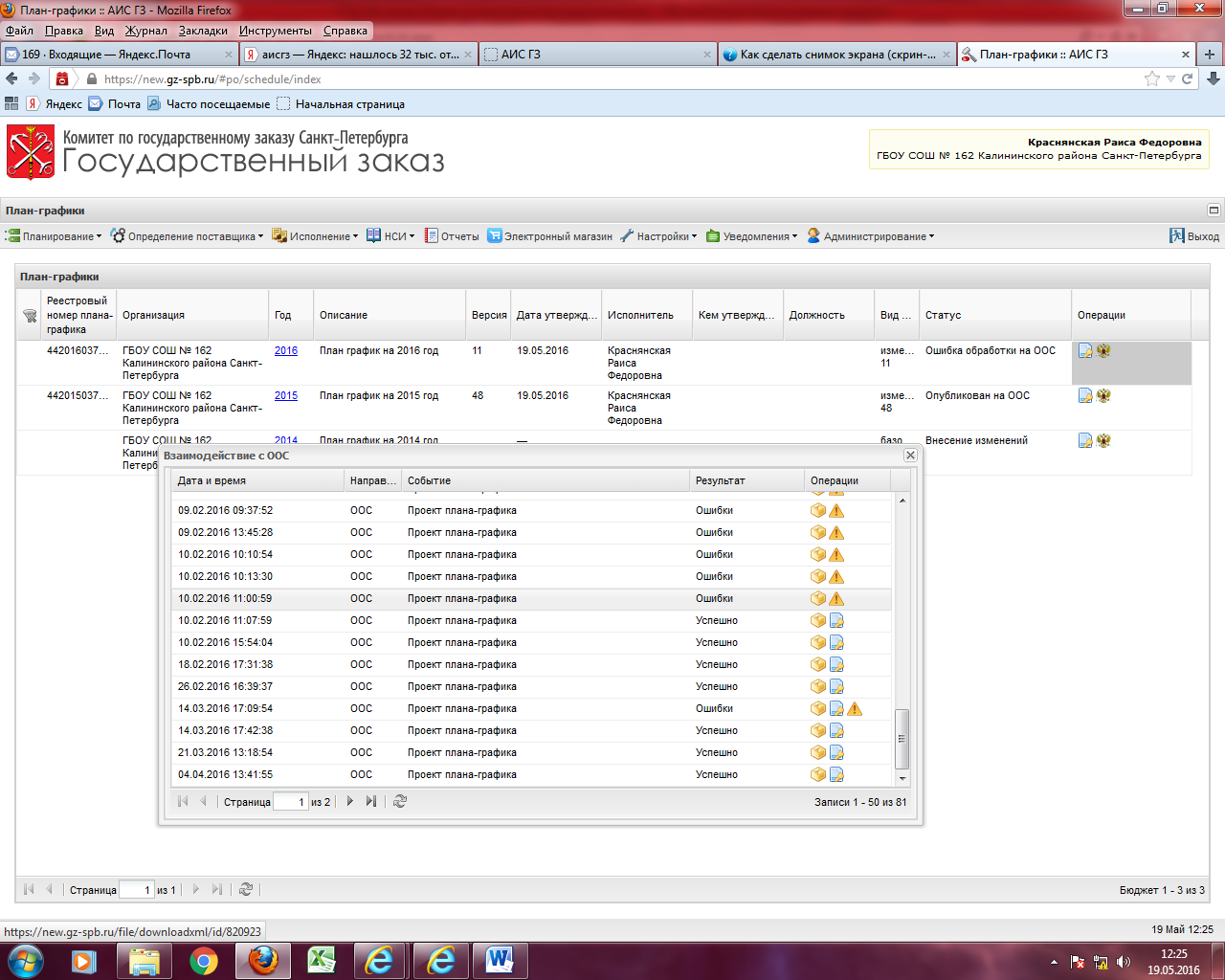Go to next page in OOC dialog

coord(350,801)
